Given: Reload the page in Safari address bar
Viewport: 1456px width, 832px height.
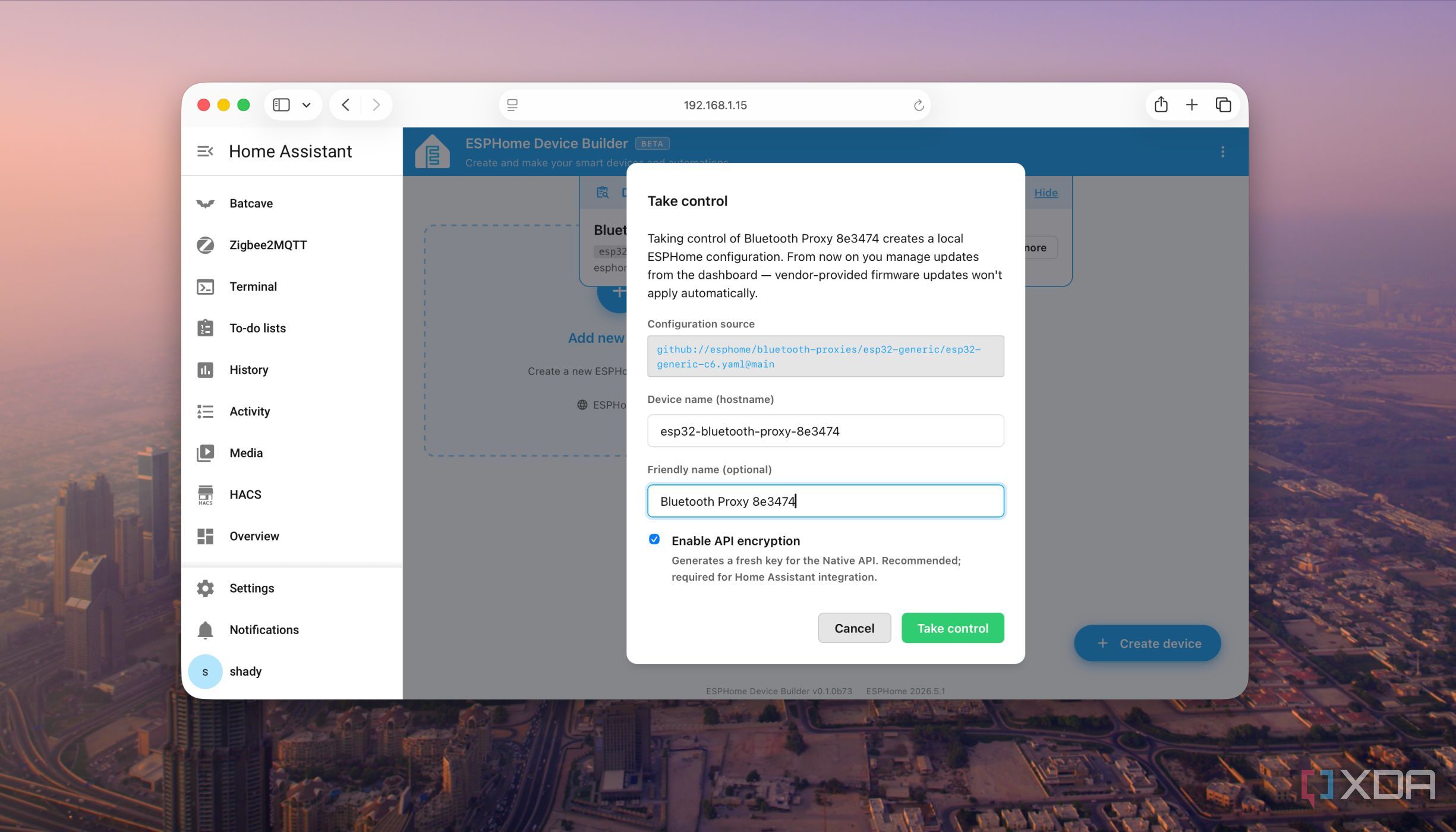Looking at the screenshot, I should [919, 105].
